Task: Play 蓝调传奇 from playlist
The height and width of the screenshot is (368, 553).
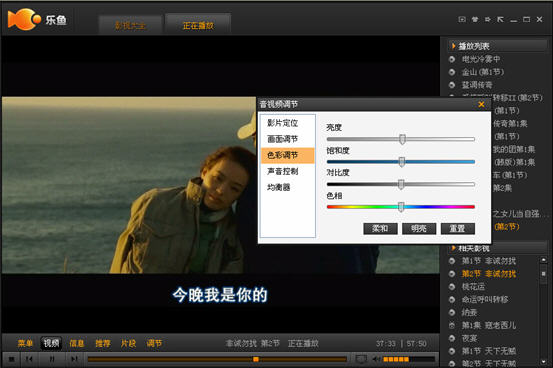Action: 477,85
